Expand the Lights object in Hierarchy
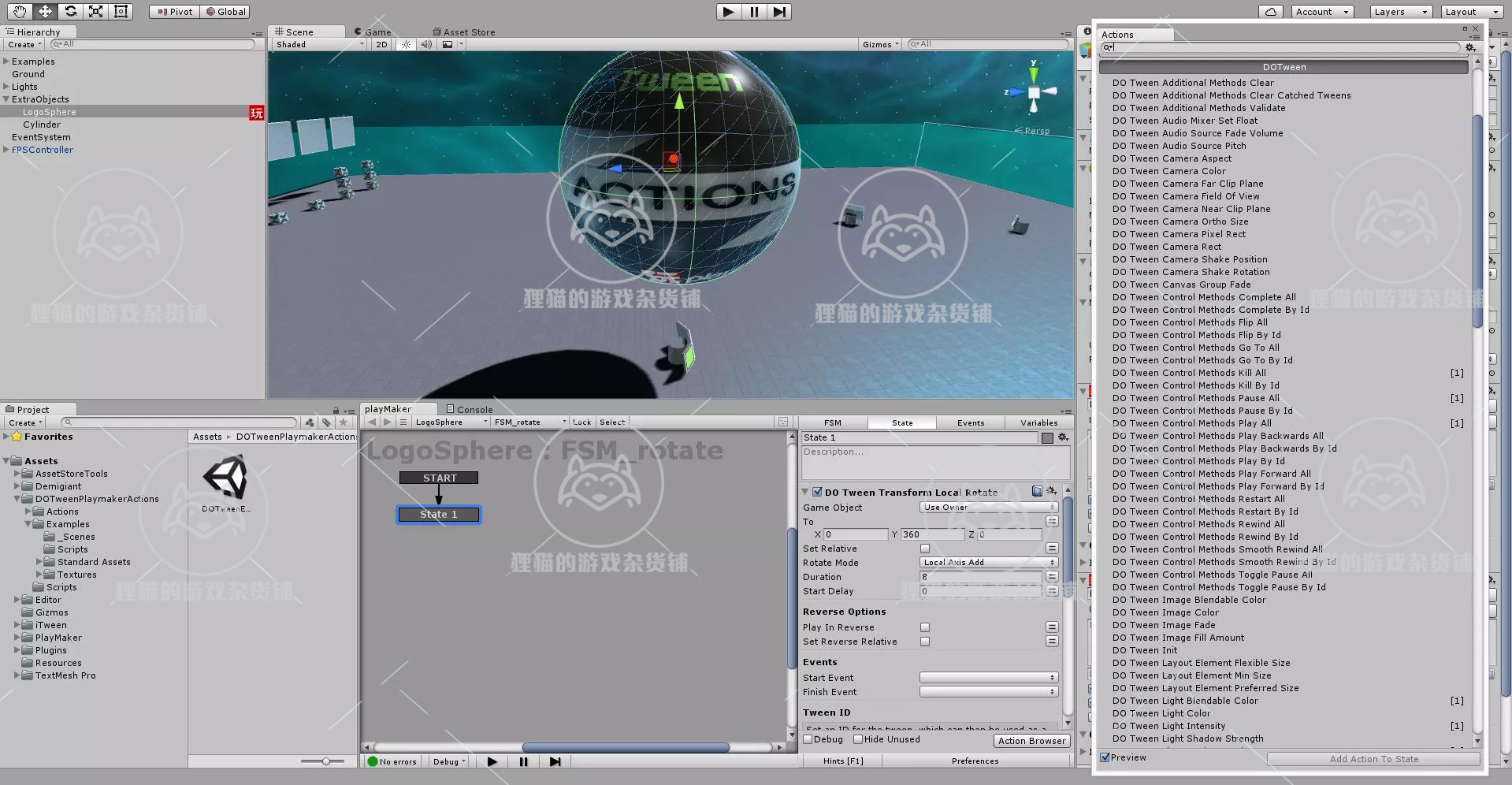 (x=6, y=87)
